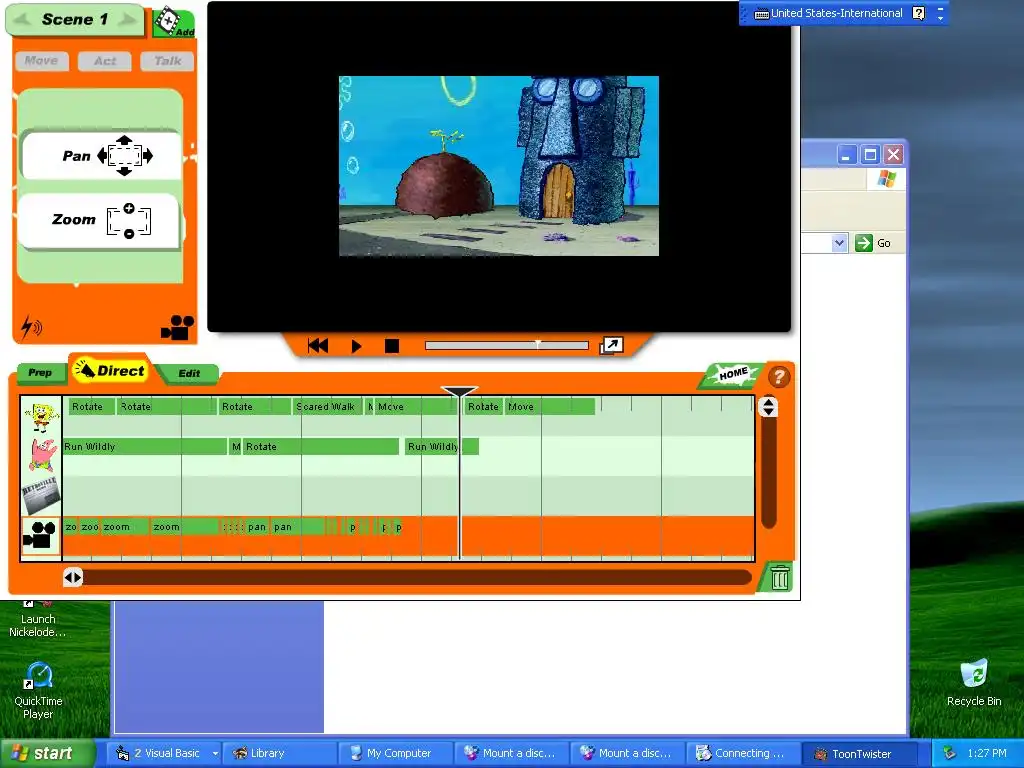This screenshot has height=768, width=1024.
Task: Select the Recycle Bin desktop icon
Action: (x=974, y=682)
